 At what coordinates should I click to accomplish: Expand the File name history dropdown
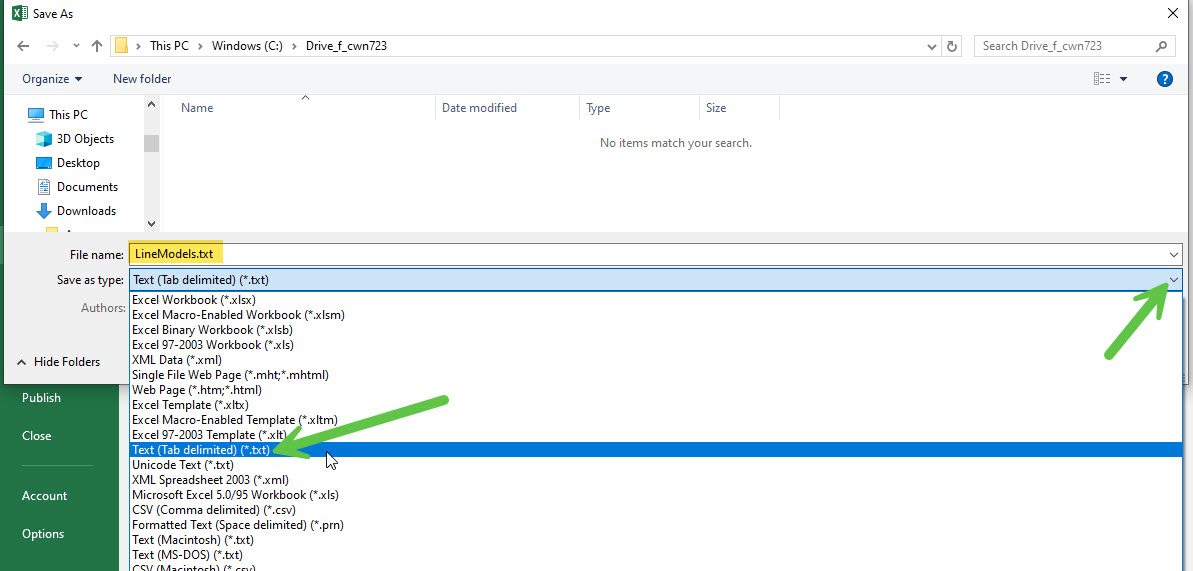click(x=1173, y=255)
